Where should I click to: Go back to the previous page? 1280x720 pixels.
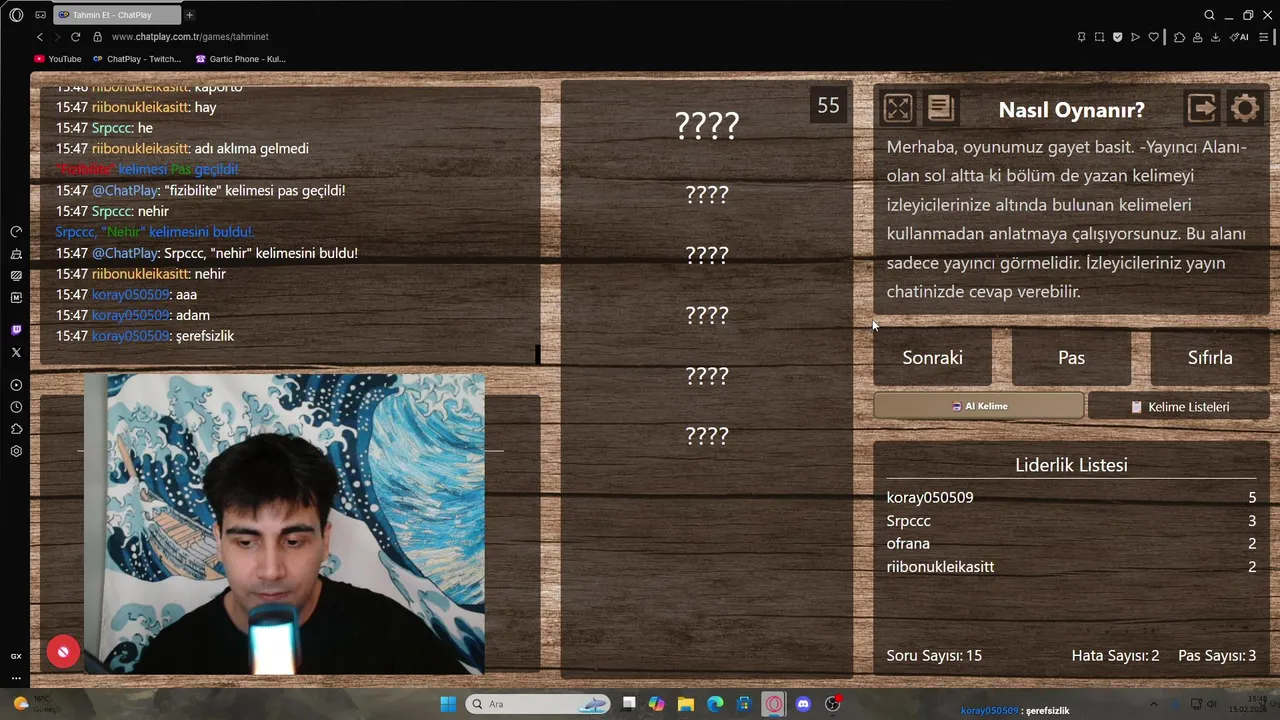click(x=40, y=37)
